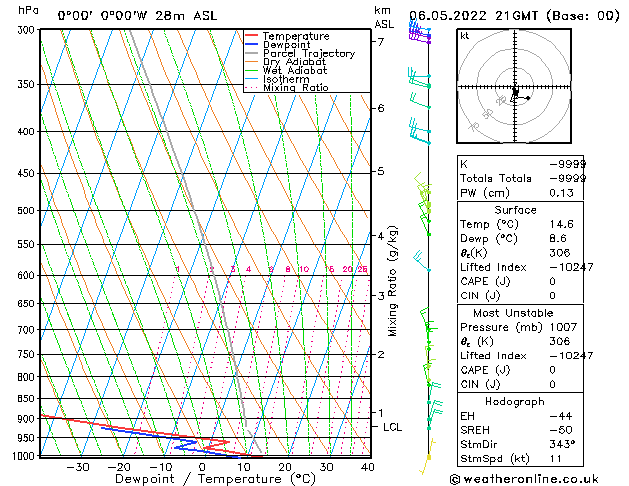Click the 'Totals Totals' row label
Viewport: 629px width, 486px height.
(496, 178)
